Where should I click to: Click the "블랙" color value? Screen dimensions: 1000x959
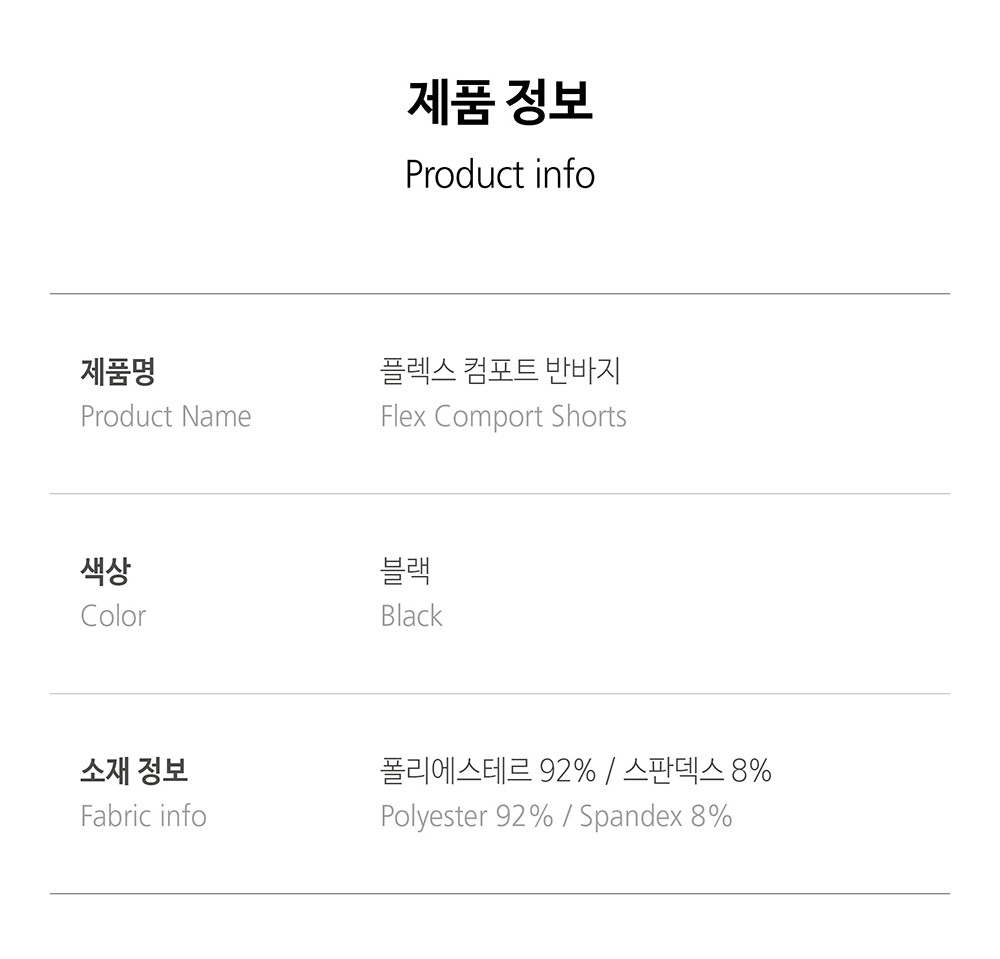pos(405,572)
